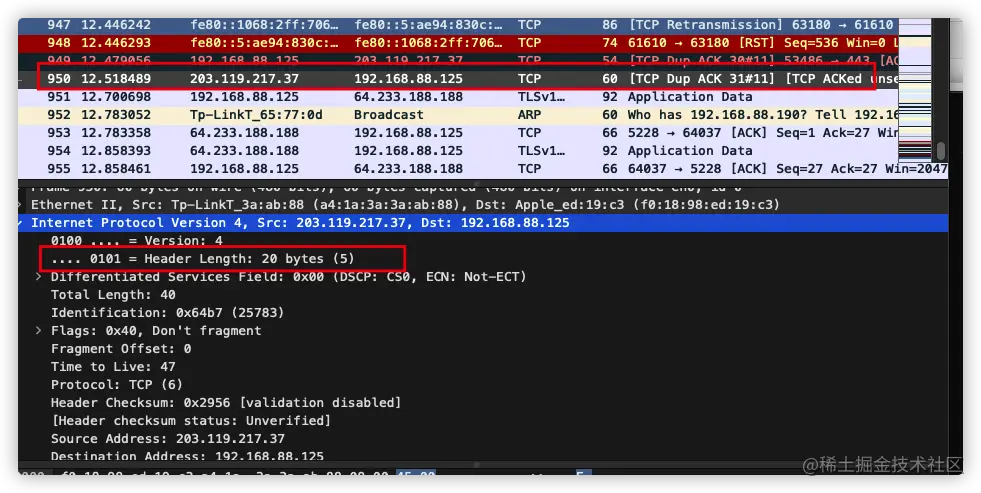Click the 'Fragment Offset: 0' field

(x=121, y=348)
